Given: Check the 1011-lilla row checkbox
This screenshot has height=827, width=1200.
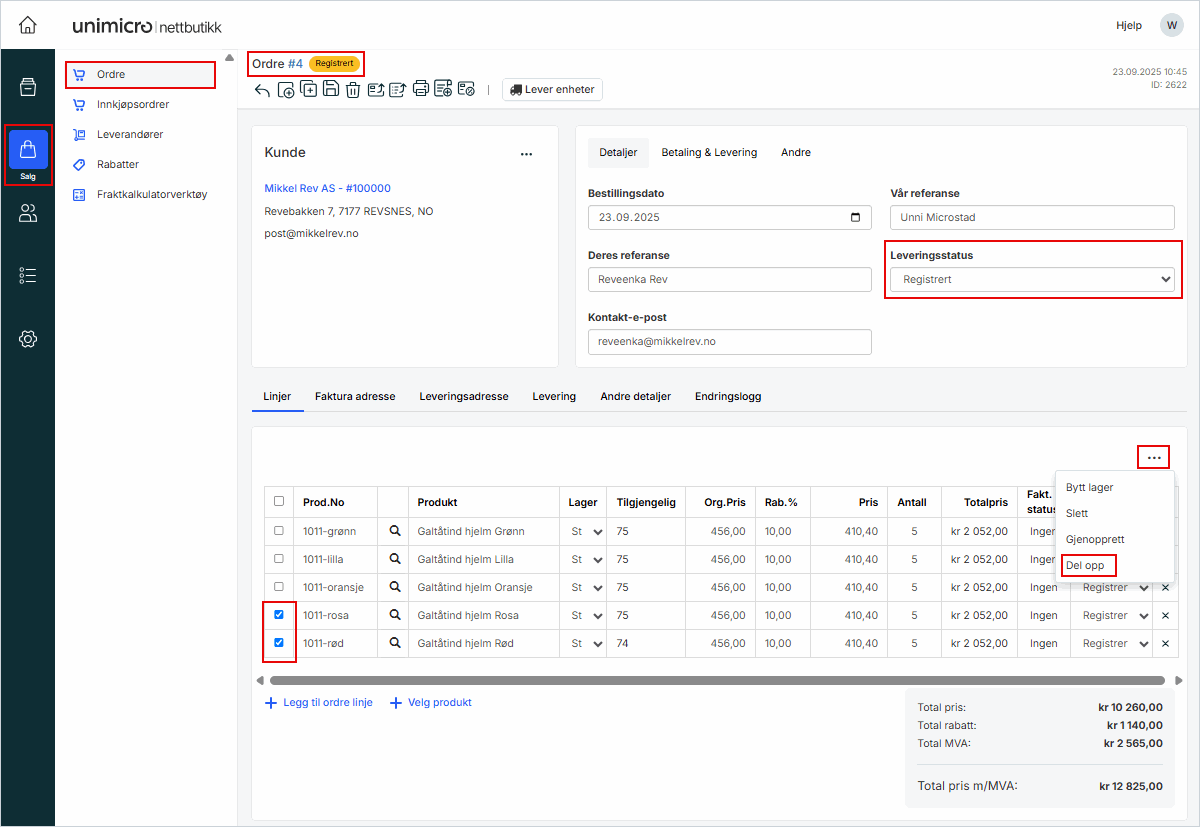Looking at the screenshot, I should [x=279, y=559].
